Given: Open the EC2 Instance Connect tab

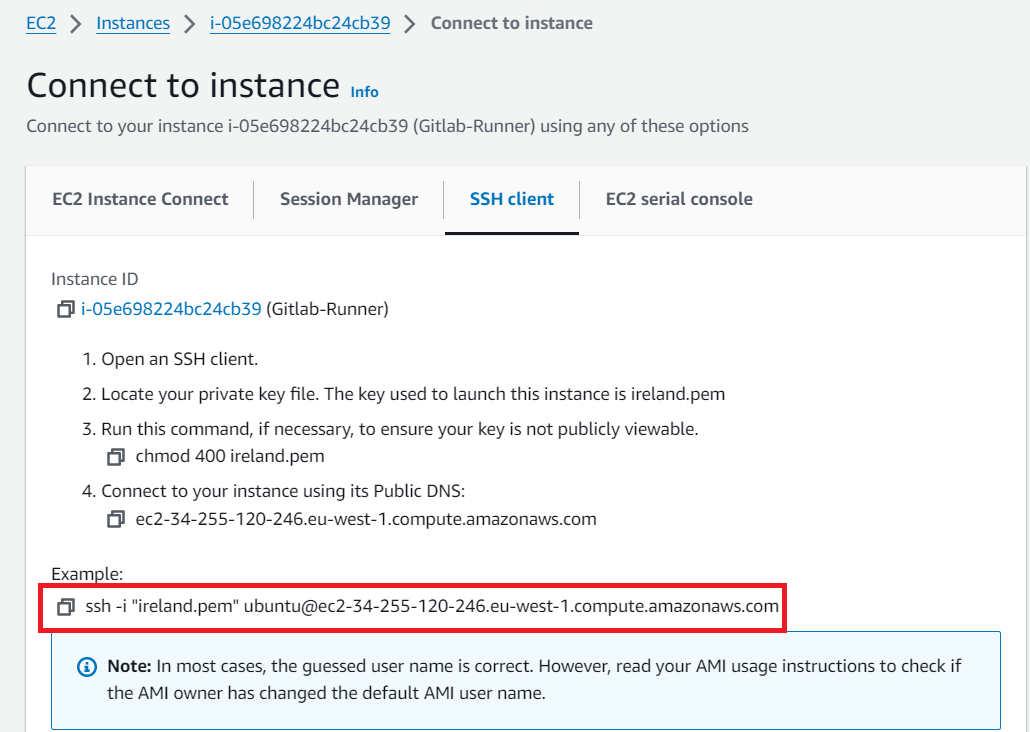Looking at the screenshot, I should point(139,199).
